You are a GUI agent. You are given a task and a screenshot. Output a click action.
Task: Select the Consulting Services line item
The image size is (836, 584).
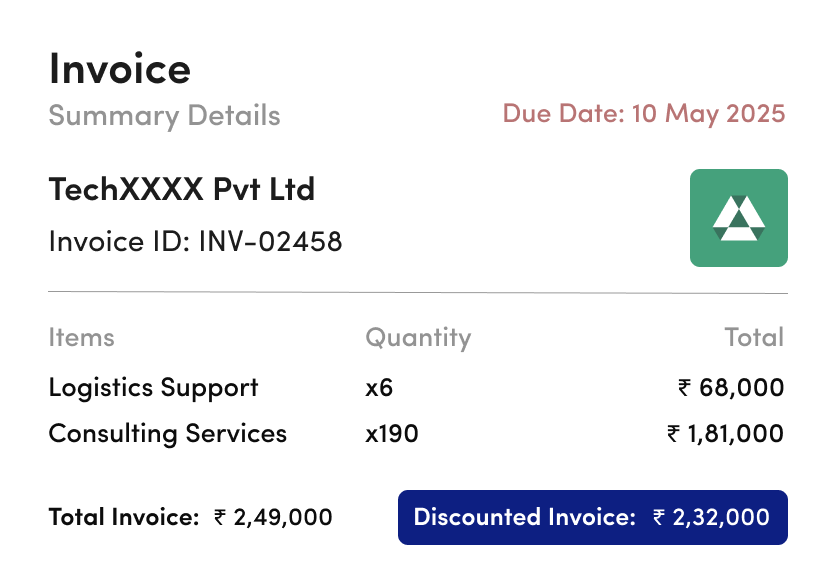click(167, 434)
